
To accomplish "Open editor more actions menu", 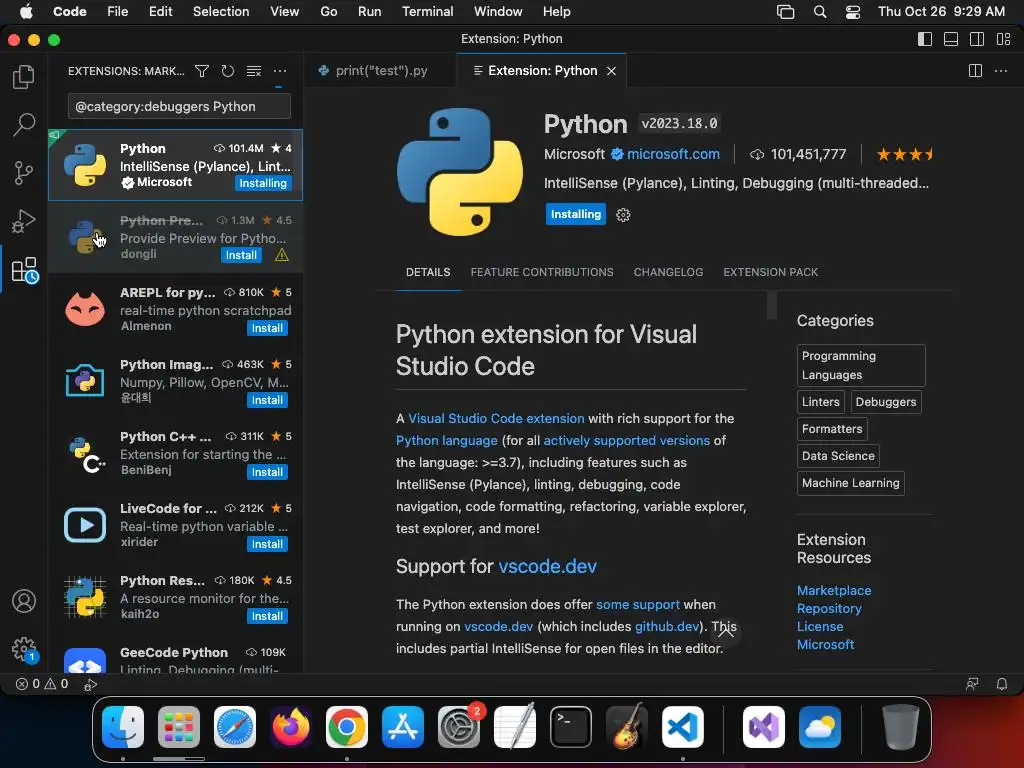I will [1000, 71].
